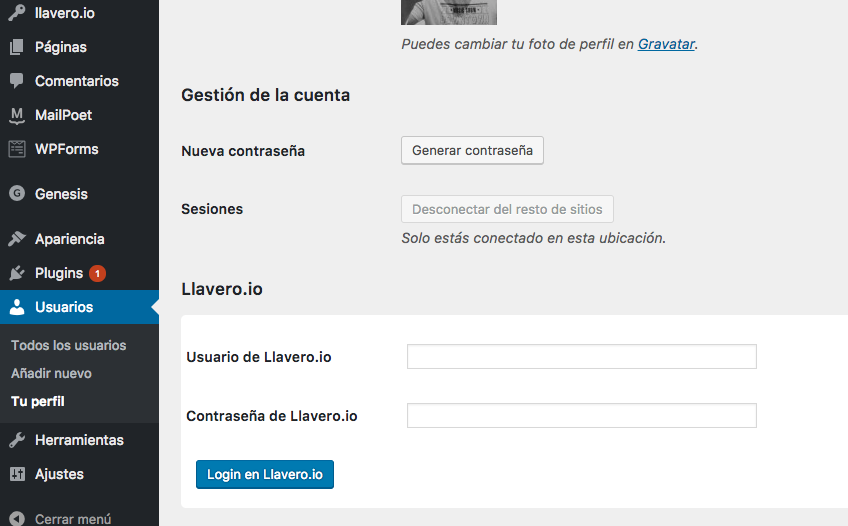Click Añadir nuevo under Usuarios

coord(51,373)
